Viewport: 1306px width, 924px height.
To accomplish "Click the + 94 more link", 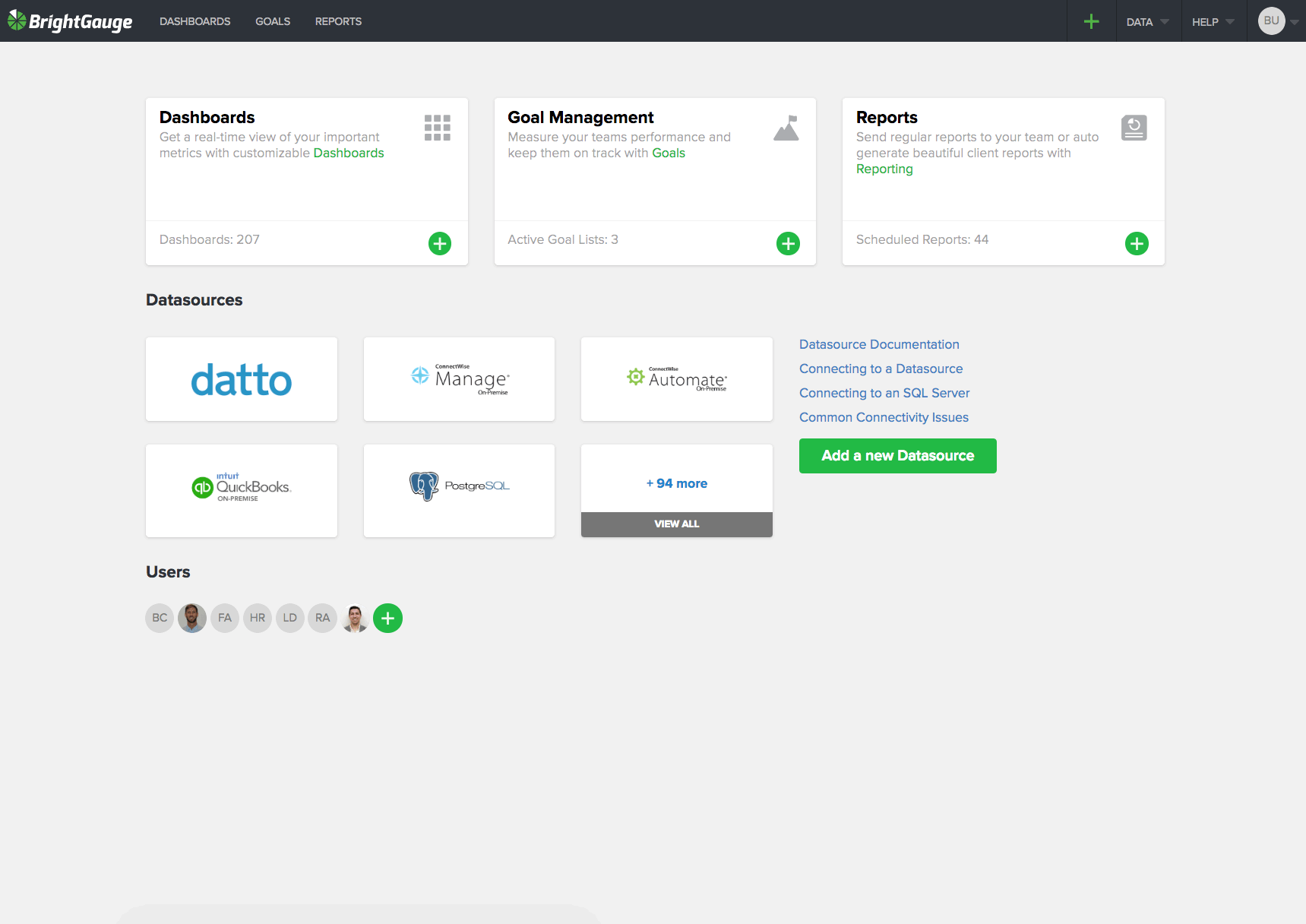I will click(x=677, y=483).
